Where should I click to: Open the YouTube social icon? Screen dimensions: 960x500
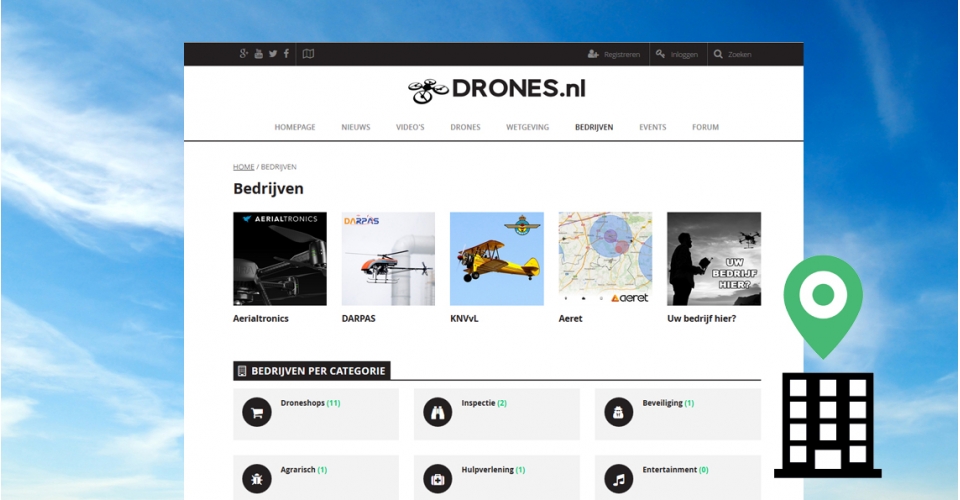click(x=258, y=54)
